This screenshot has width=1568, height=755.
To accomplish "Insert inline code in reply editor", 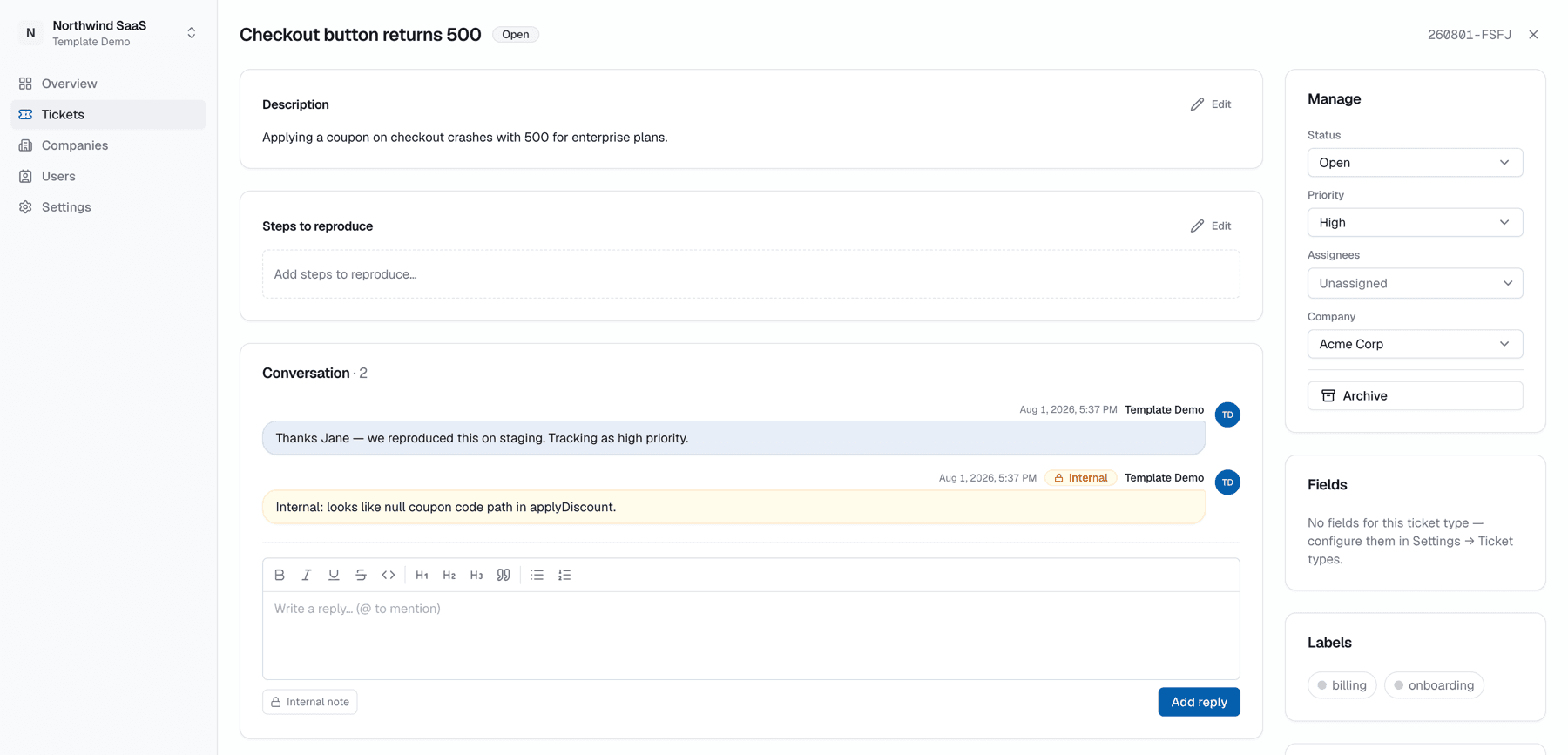I will pyautogui.click(x=389, y=575).
